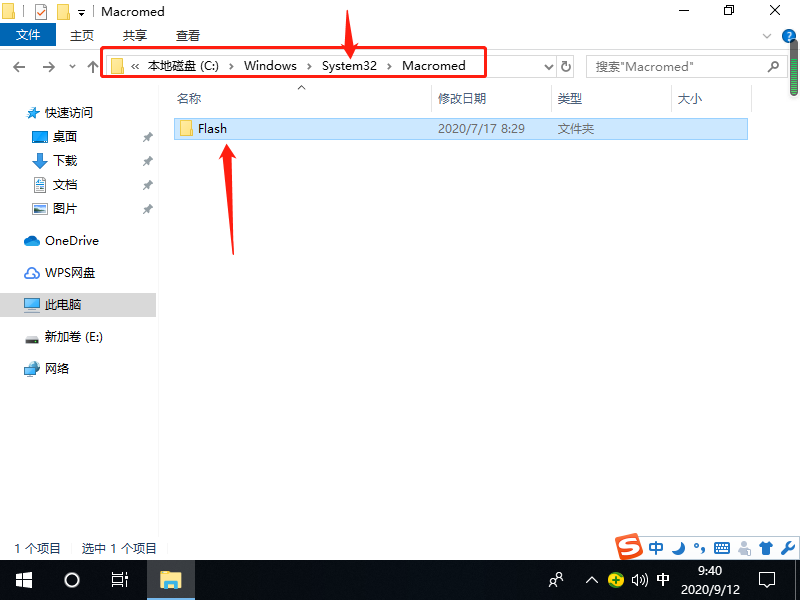Open the Flash folder

coord(212,129)
